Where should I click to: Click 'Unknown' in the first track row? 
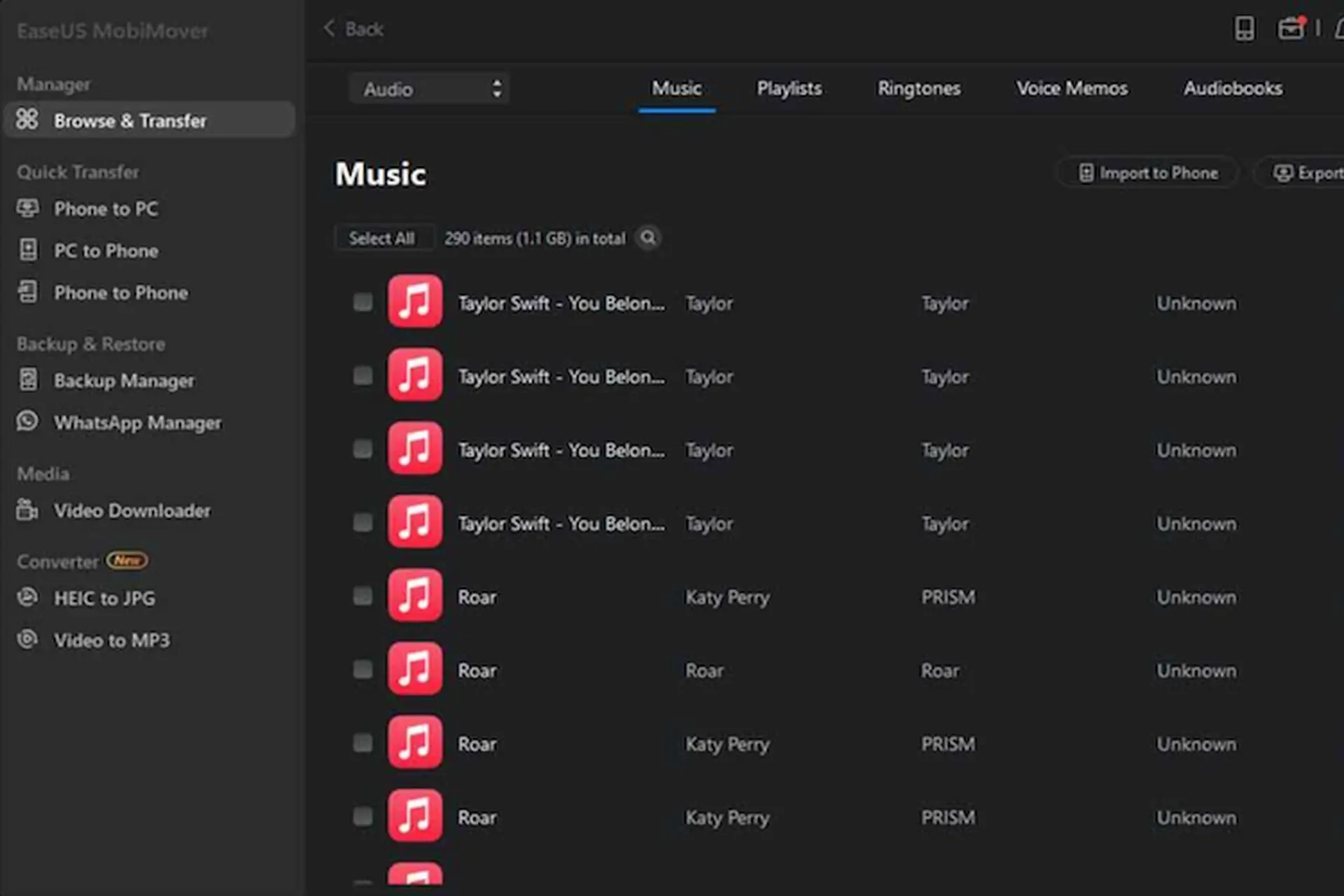point(1196,303)
